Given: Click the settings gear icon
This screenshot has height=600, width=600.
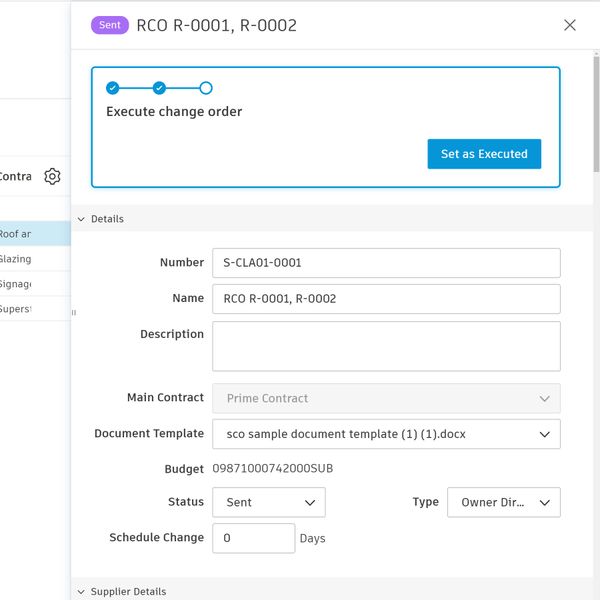Looking at the screenshot, I should tap(52, 177).
